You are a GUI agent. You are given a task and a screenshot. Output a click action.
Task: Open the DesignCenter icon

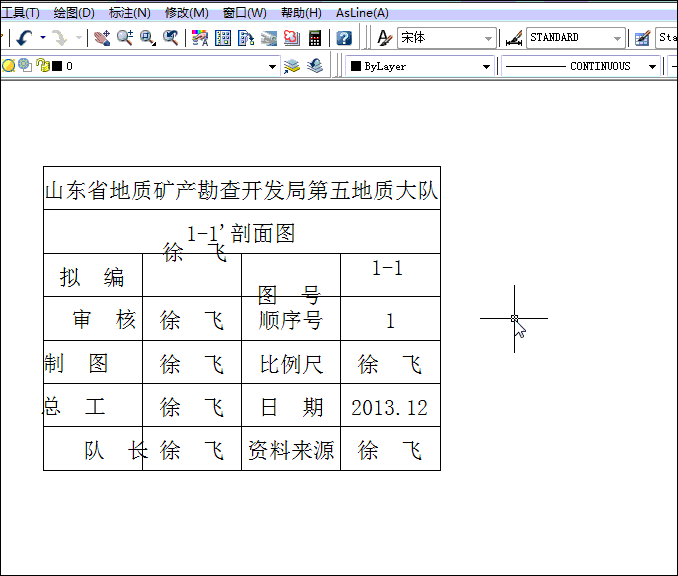[x=223, y=38]
